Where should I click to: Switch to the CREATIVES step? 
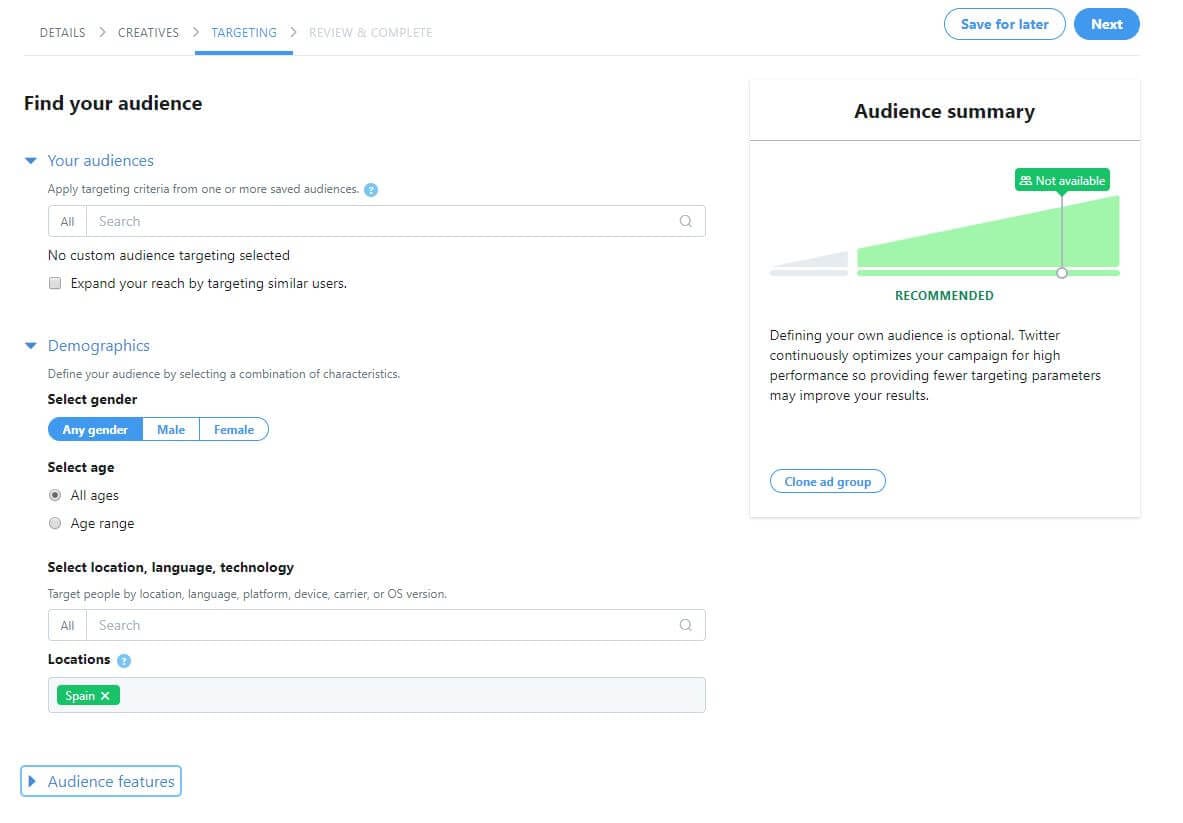(148, 32)
